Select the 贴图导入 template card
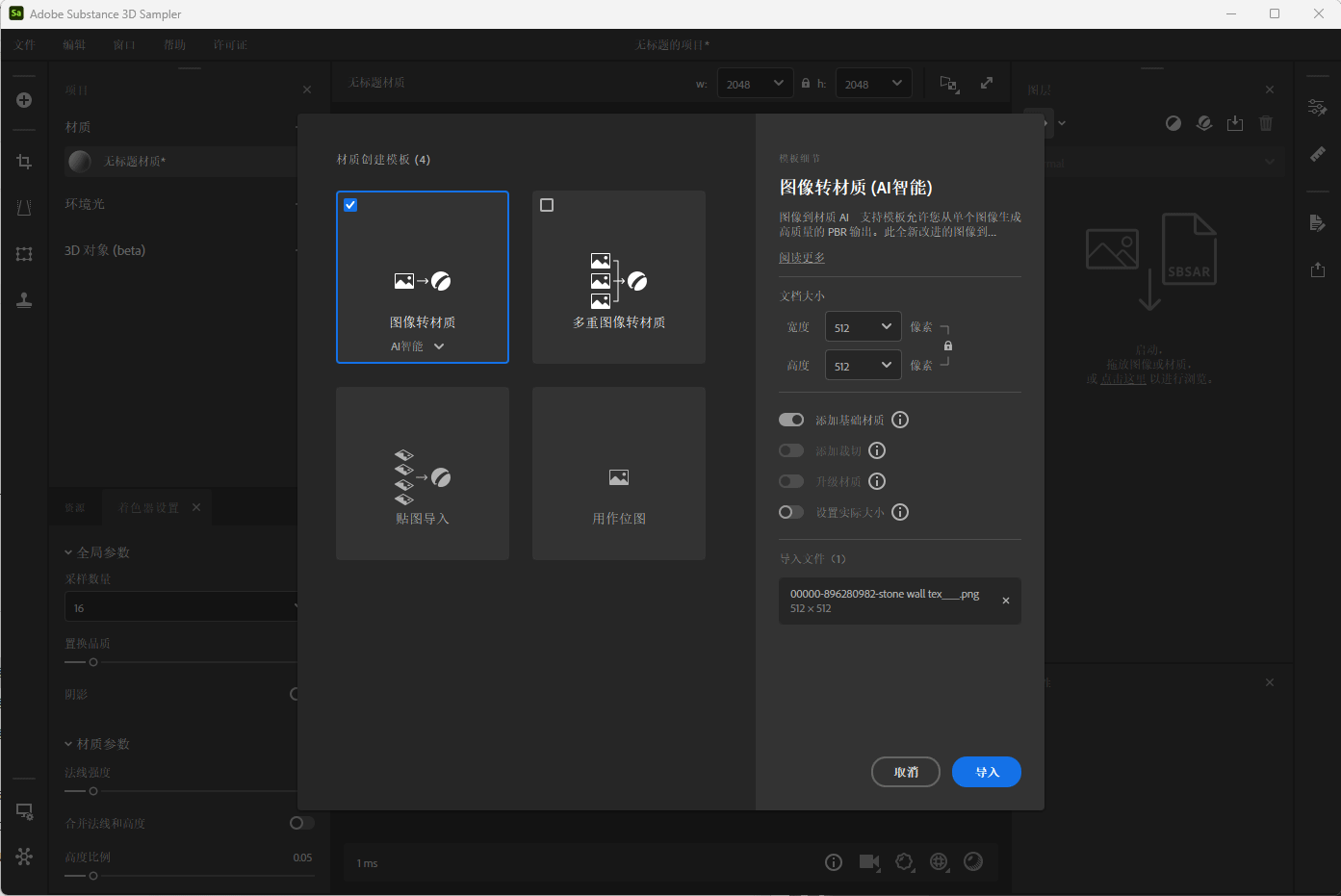Image resolution: width=1341 pixels, height=896 pixels. pos(423,474)
